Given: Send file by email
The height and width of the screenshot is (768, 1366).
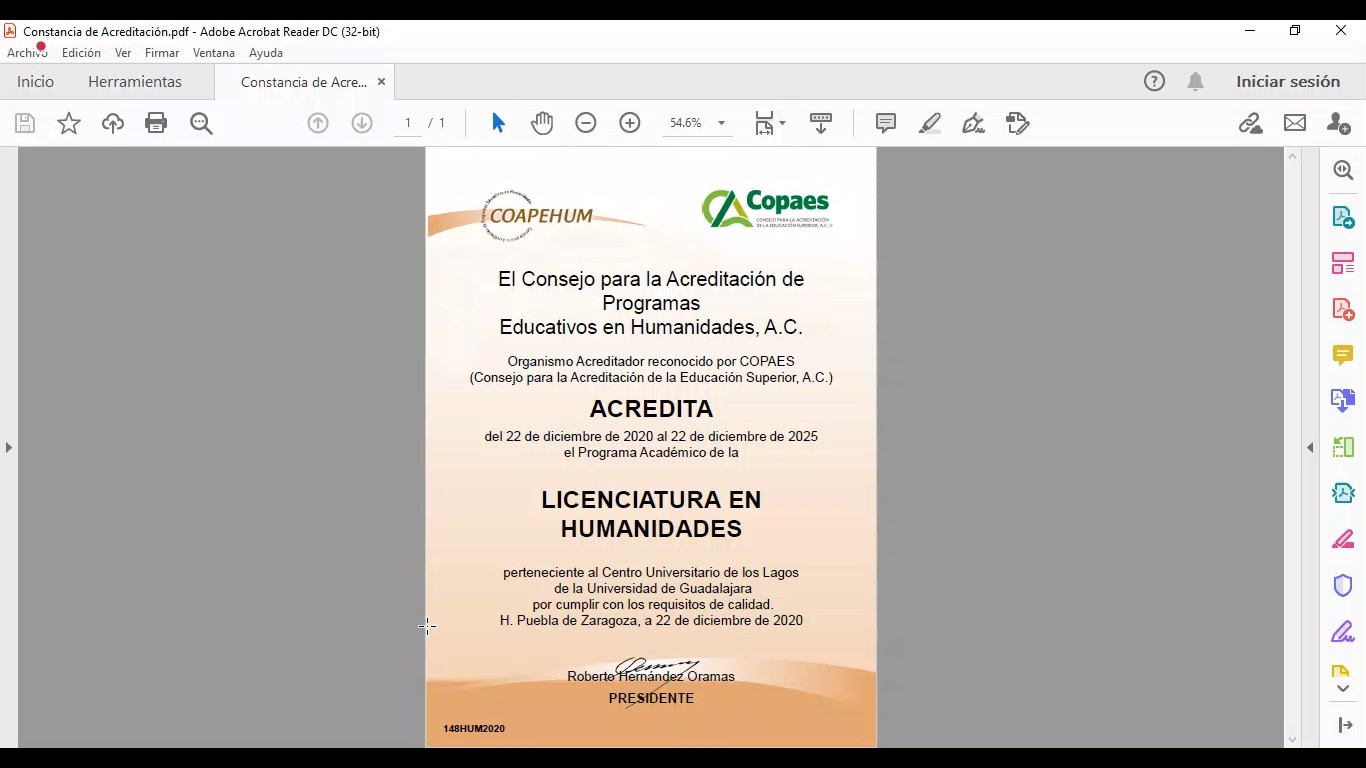Looking at the screenshot, I should (1295, 123).
